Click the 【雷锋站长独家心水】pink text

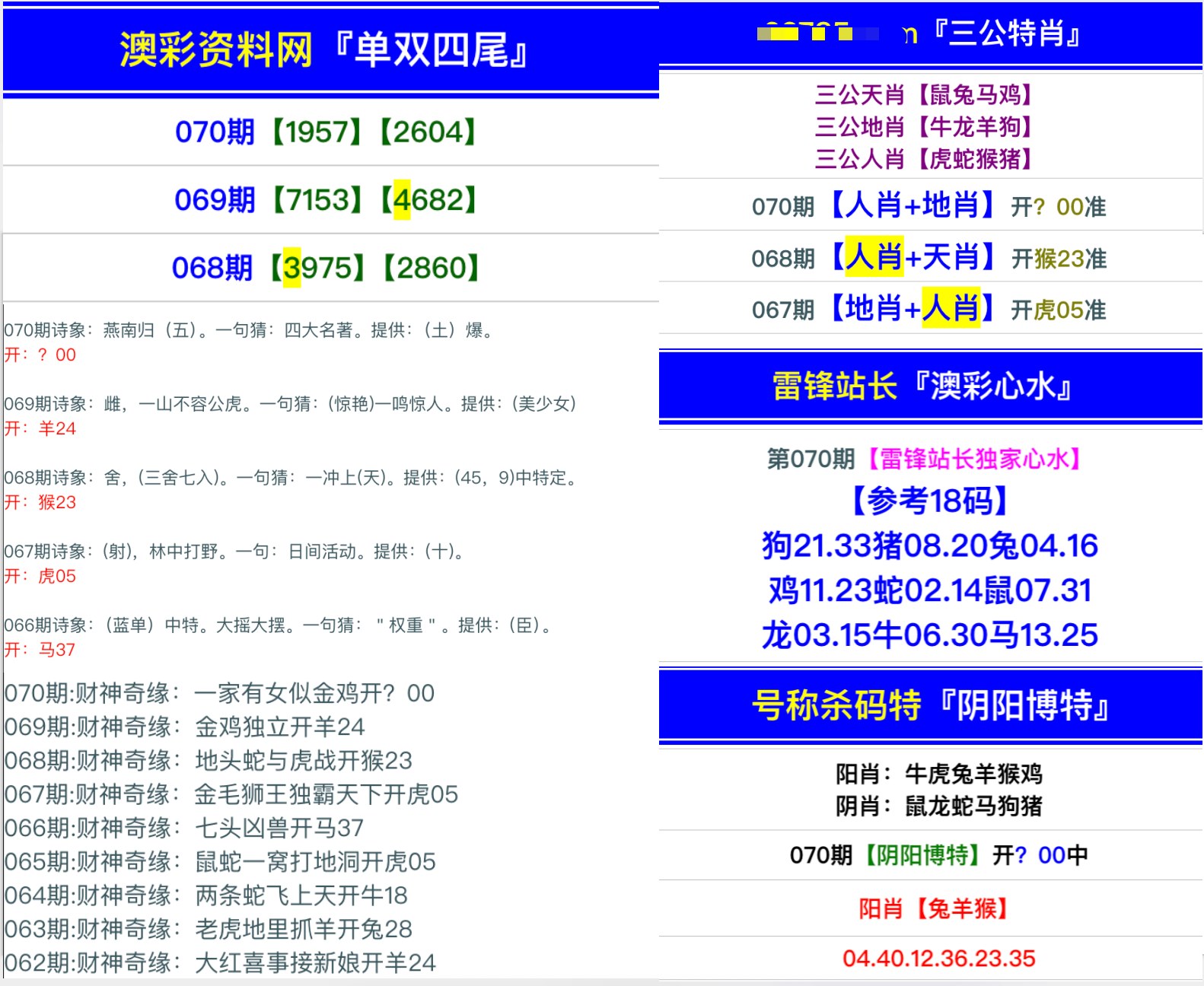point(976,459)
